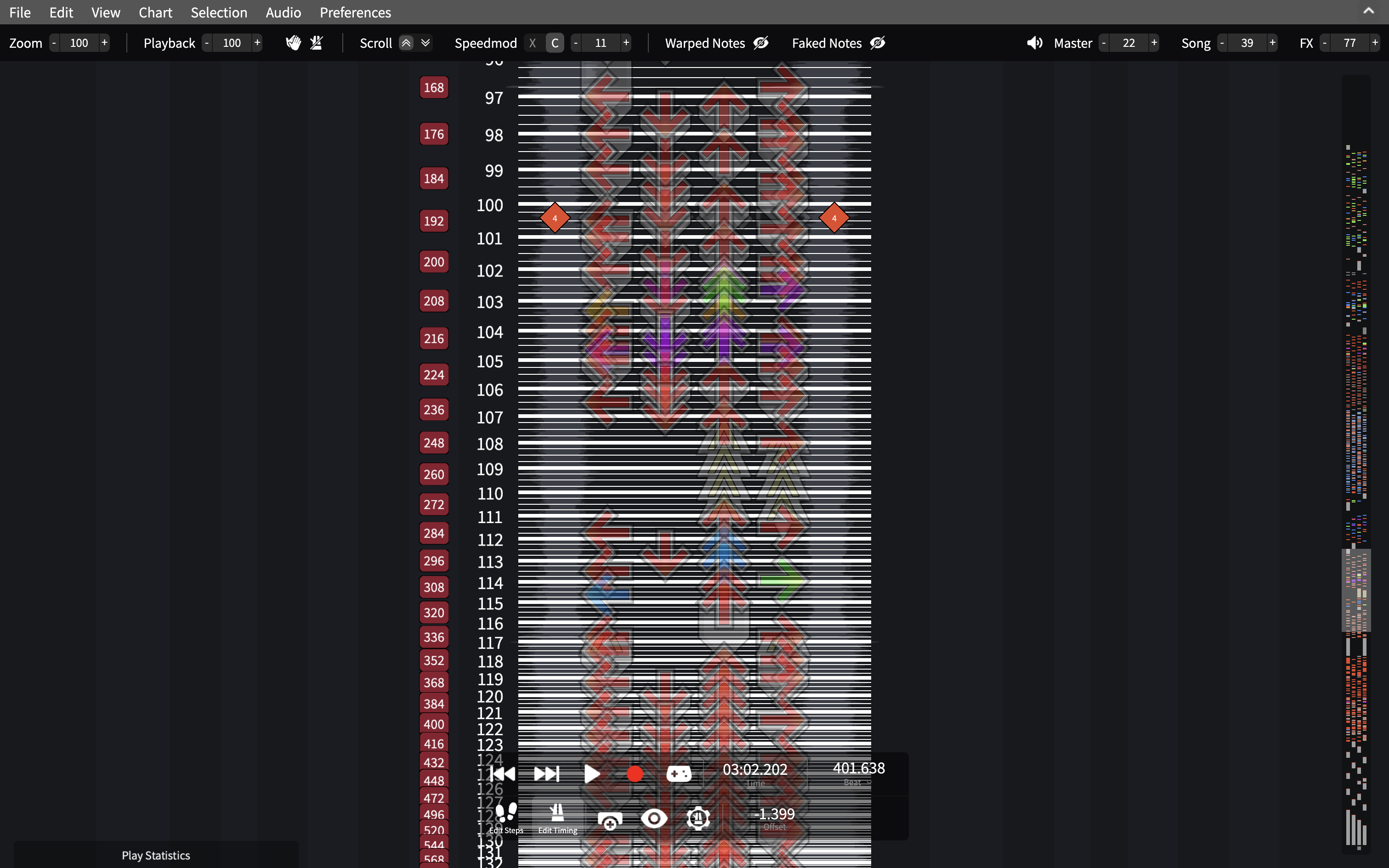Click BPM marker 400
The image size is (1389, 868).
point(434,725)
